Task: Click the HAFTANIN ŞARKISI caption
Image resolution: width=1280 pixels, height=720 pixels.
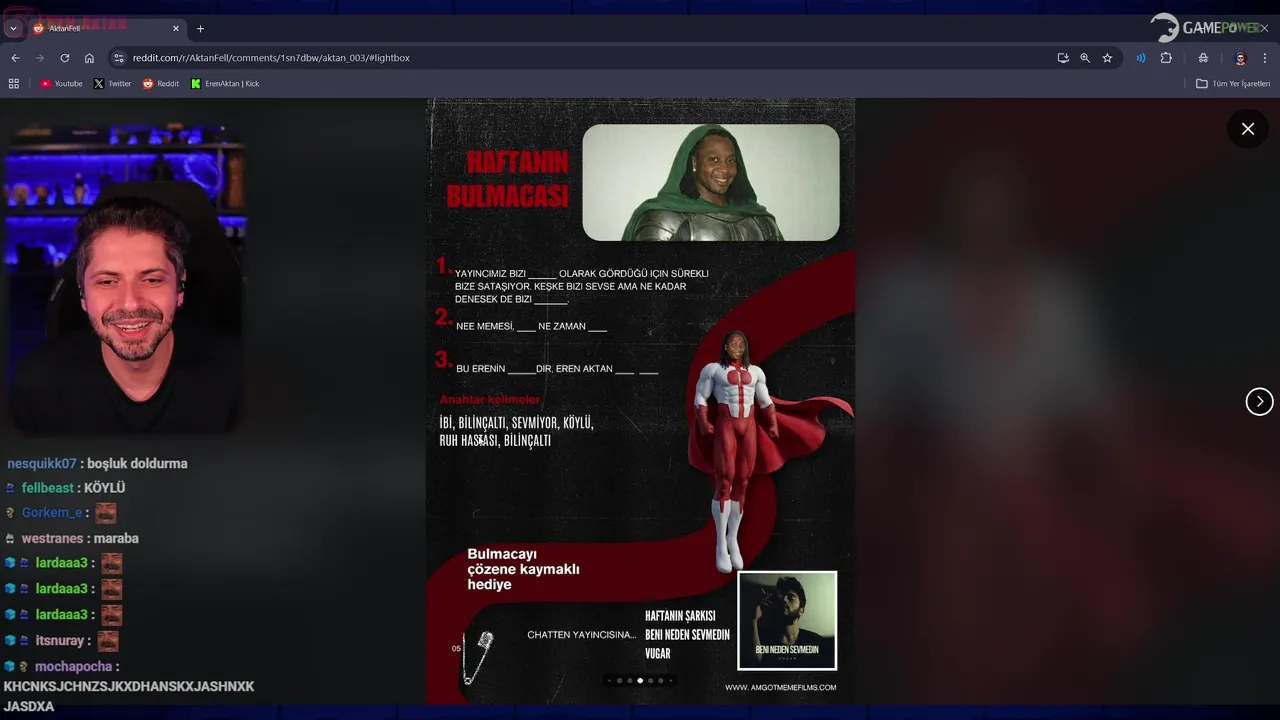Action: coord(680,616)
